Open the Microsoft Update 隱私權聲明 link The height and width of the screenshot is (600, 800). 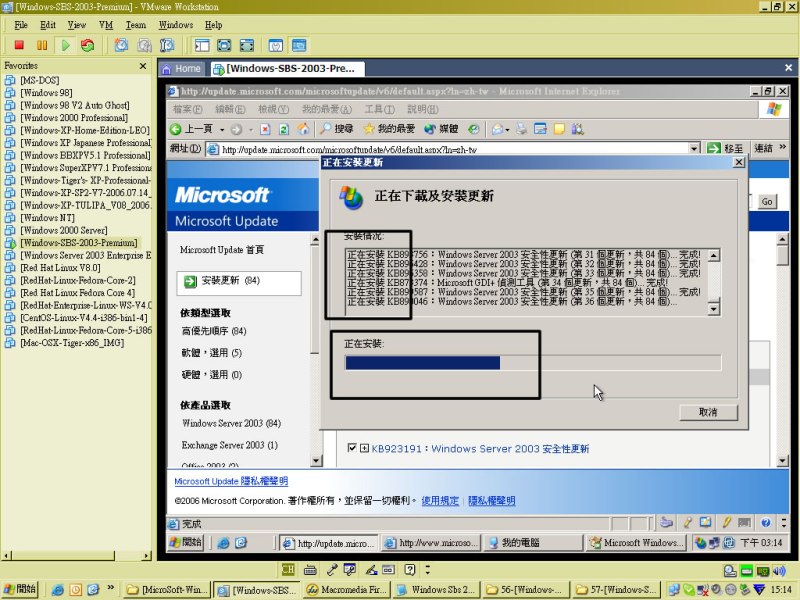coord(231,481)
